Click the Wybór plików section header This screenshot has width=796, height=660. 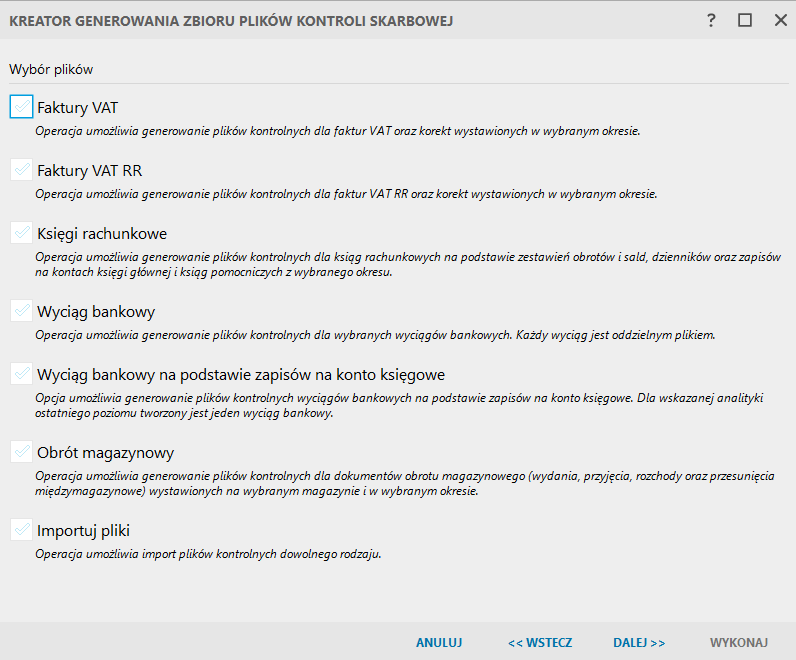(51, 69)
